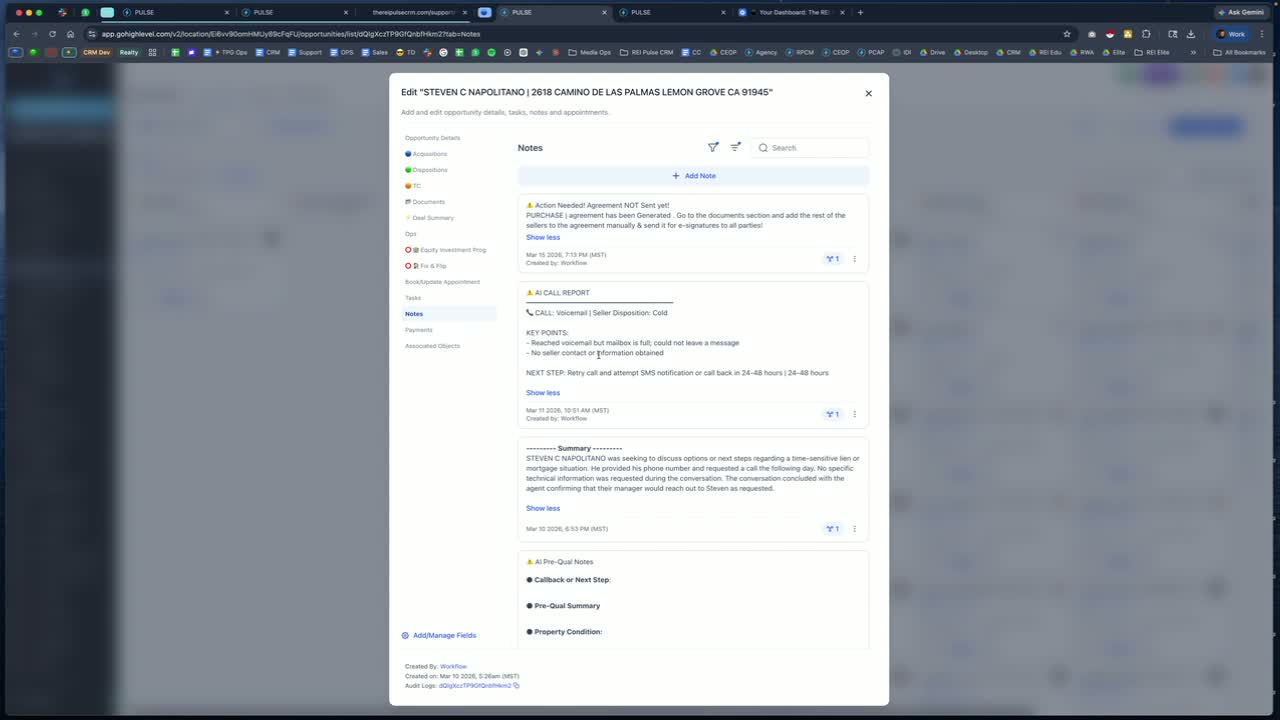Click relation count badge on Summary note
Screen dimensions: 1280x720
832,529
